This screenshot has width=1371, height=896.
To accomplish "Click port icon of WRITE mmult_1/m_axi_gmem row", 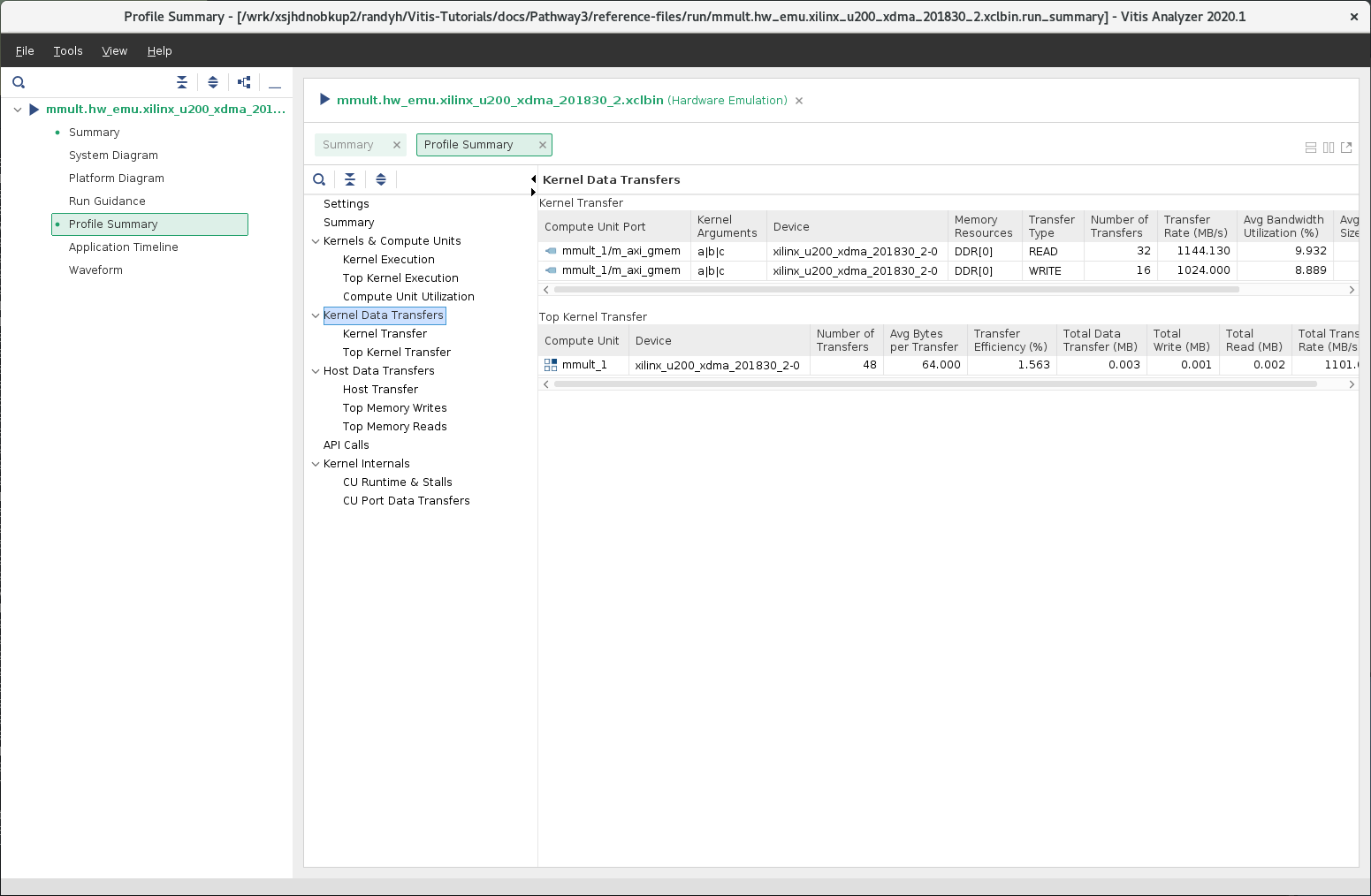I will click(x=551, y=270).
